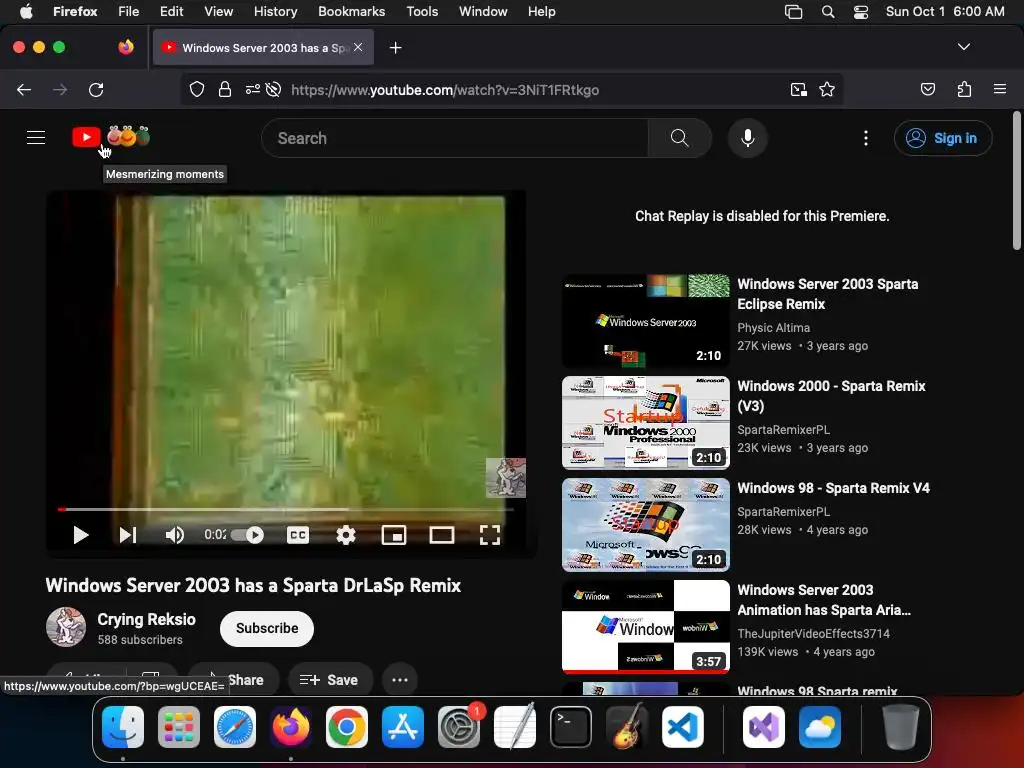The width and height of the screenshot is (1024, 768).
Task: View site security padlock info
Action: [225, 89]
